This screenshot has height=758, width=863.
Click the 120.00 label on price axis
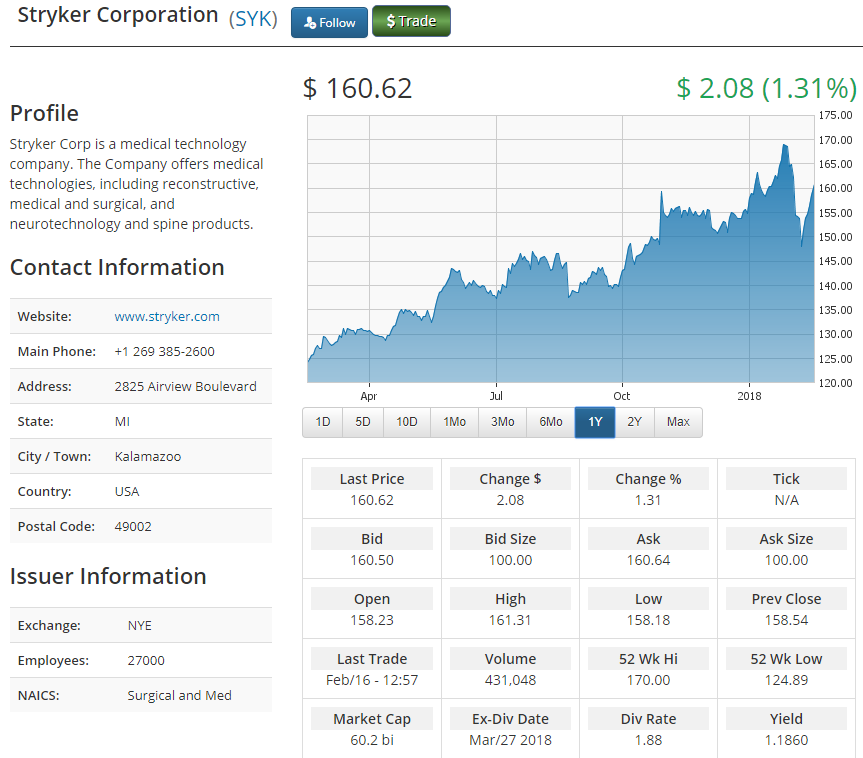(835, 383)
